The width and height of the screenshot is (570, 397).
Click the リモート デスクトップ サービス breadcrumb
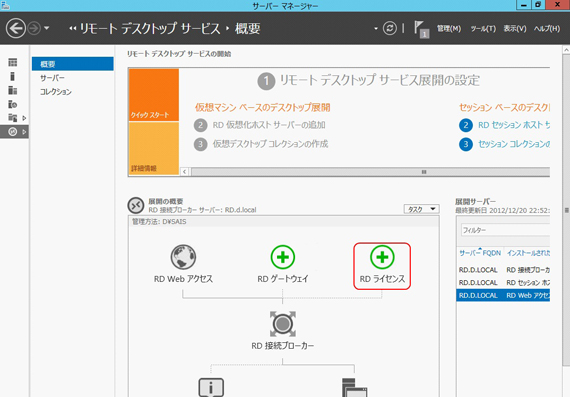pos(150,28)
